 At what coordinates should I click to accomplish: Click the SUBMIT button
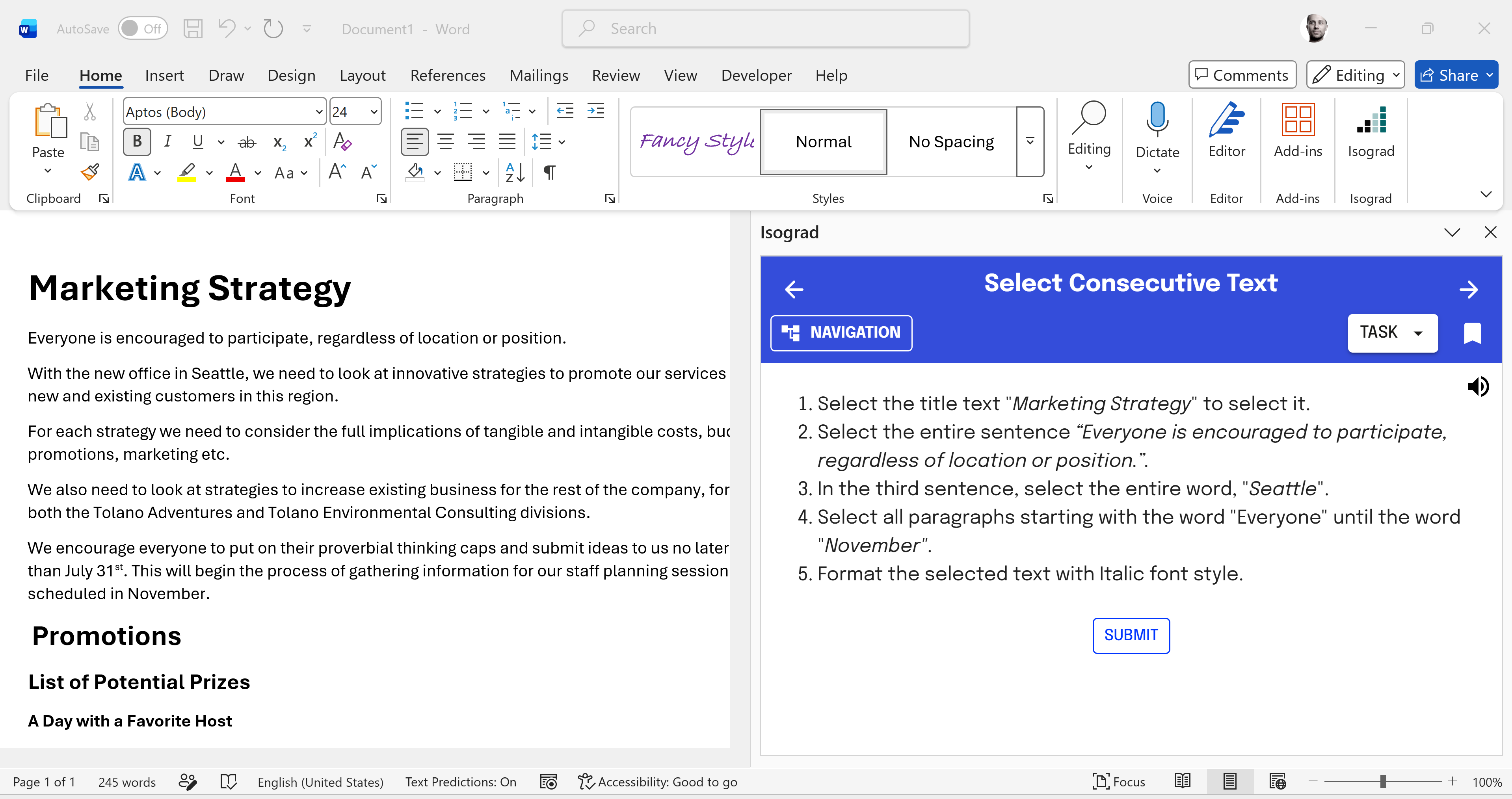[x=1131, y=635]
